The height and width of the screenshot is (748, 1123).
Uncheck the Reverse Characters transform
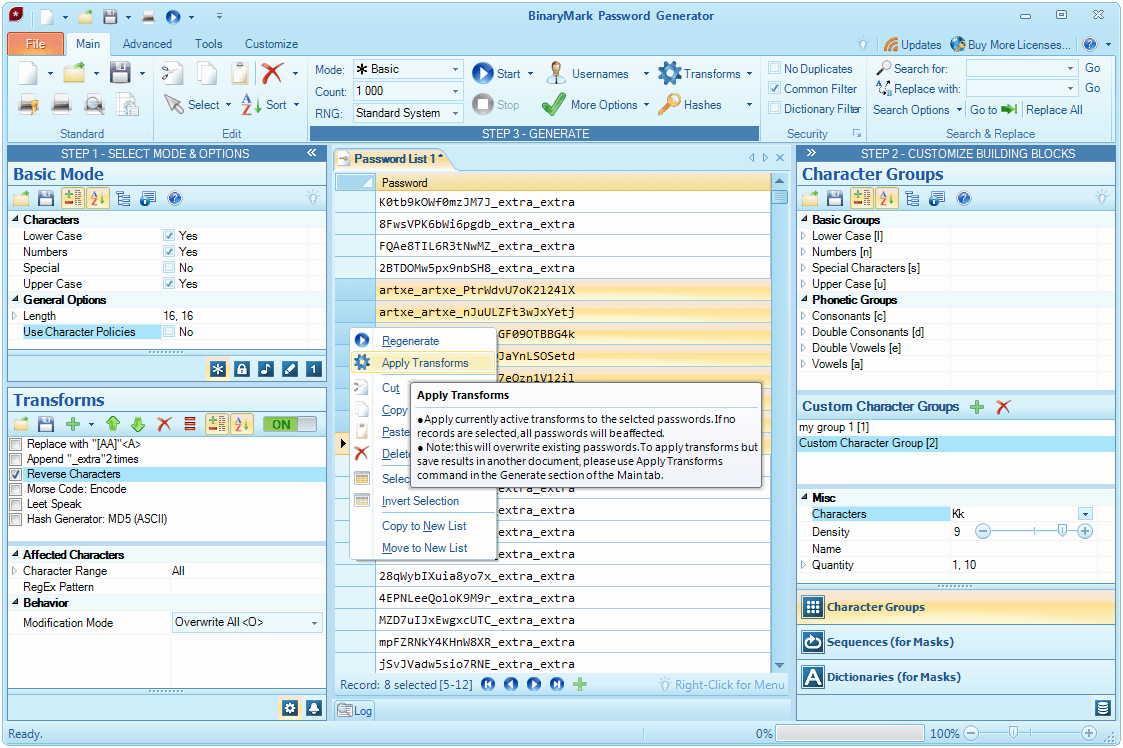[16, 474]
